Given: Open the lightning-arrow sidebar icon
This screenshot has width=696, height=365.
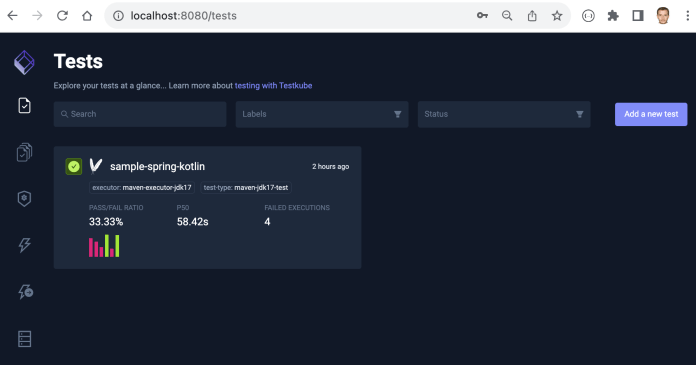Looking at the screenshot, I should 25,292.
